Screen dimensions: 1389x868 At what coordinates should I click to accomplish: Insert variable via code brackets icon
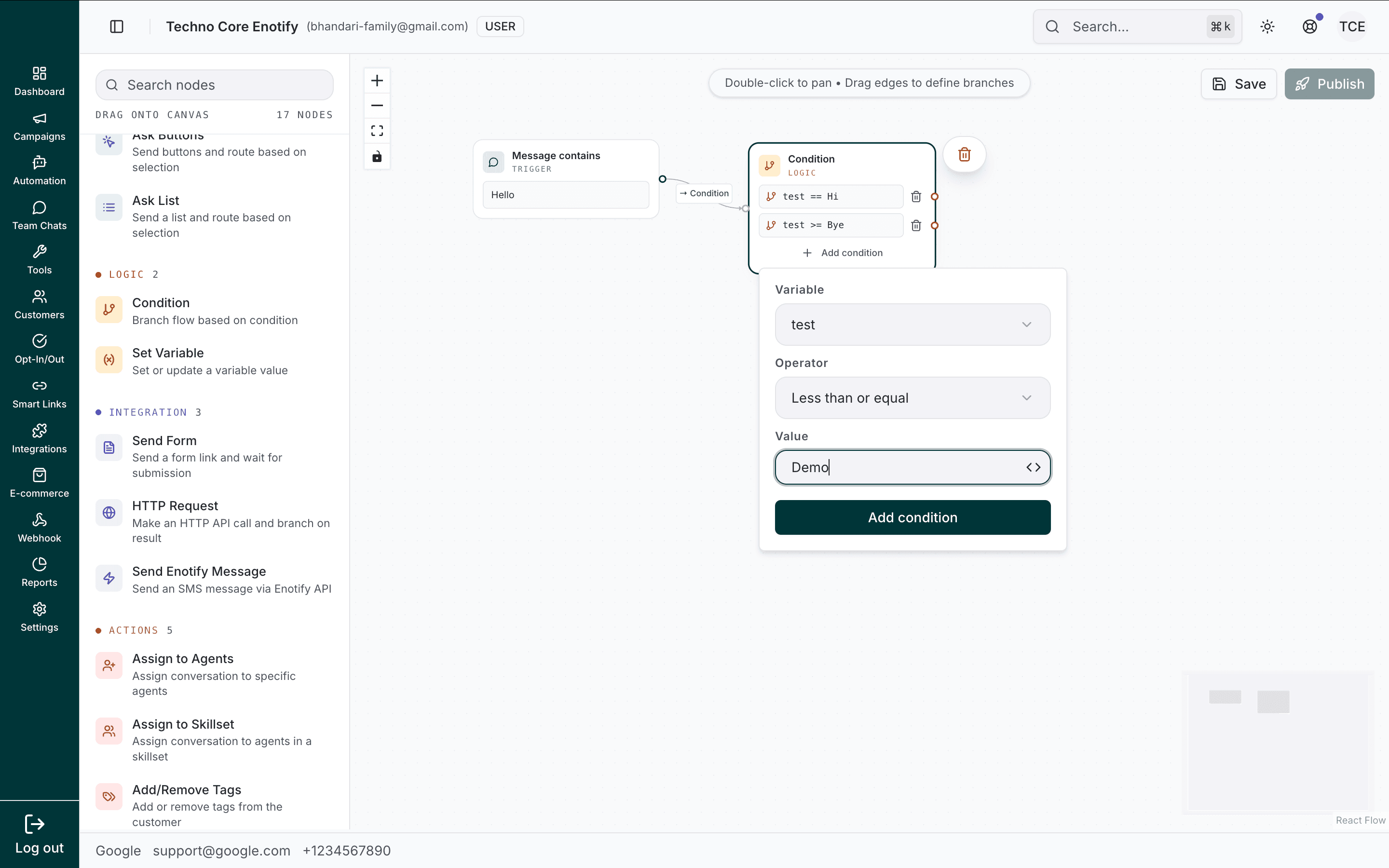[x=1033, y=467]
